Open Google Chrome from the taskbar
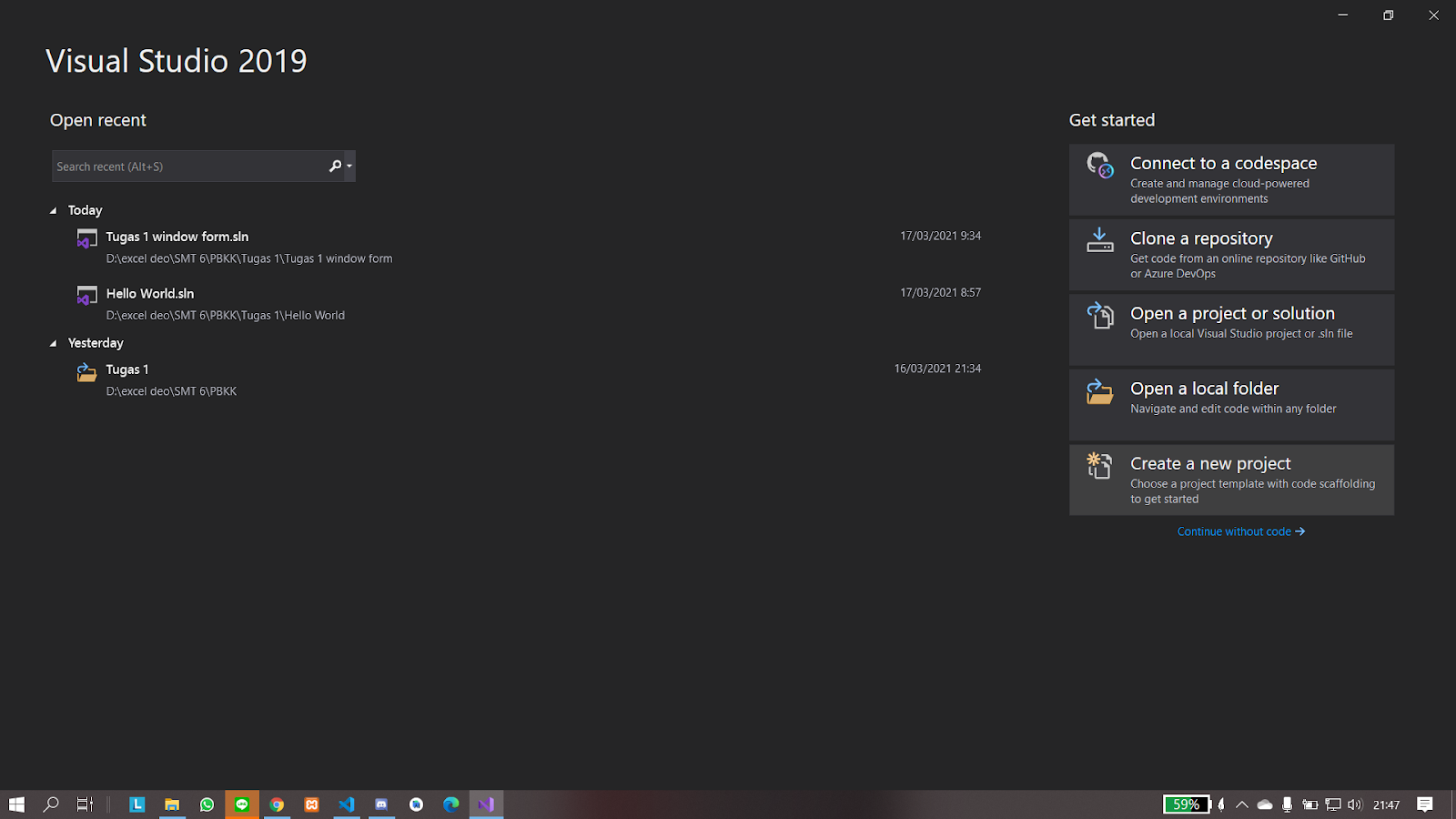Screen dimensions: 1456x819 [x=277, y=804]
